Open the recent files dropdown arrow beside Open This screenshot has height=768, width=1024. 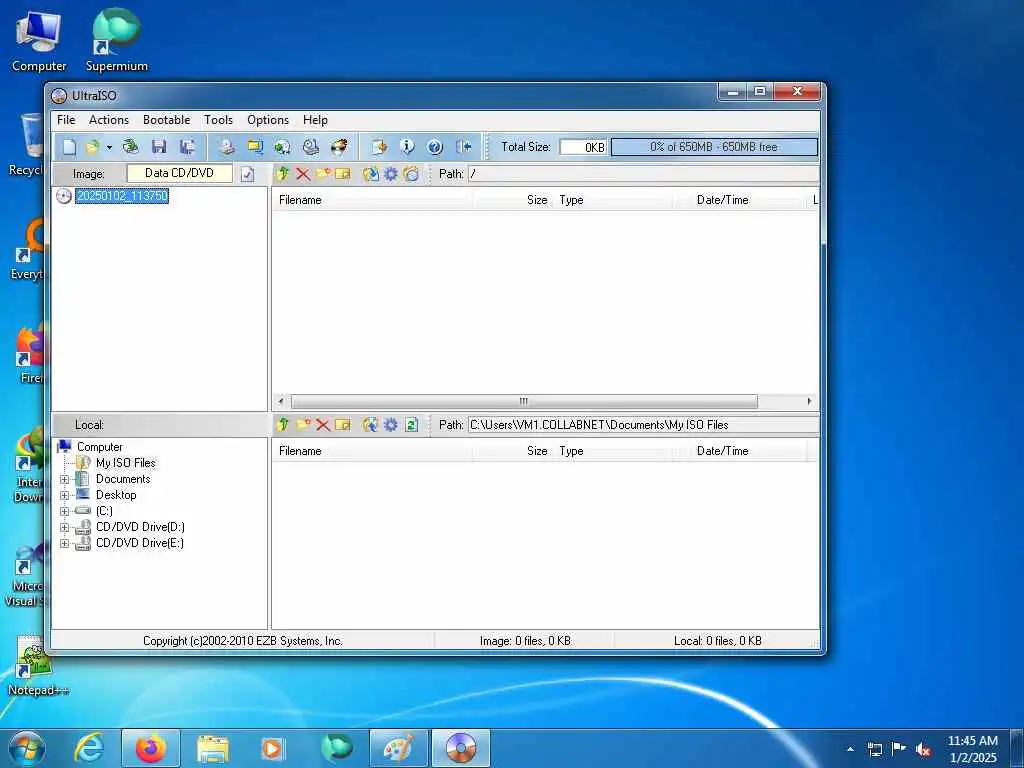click(109, 147)
